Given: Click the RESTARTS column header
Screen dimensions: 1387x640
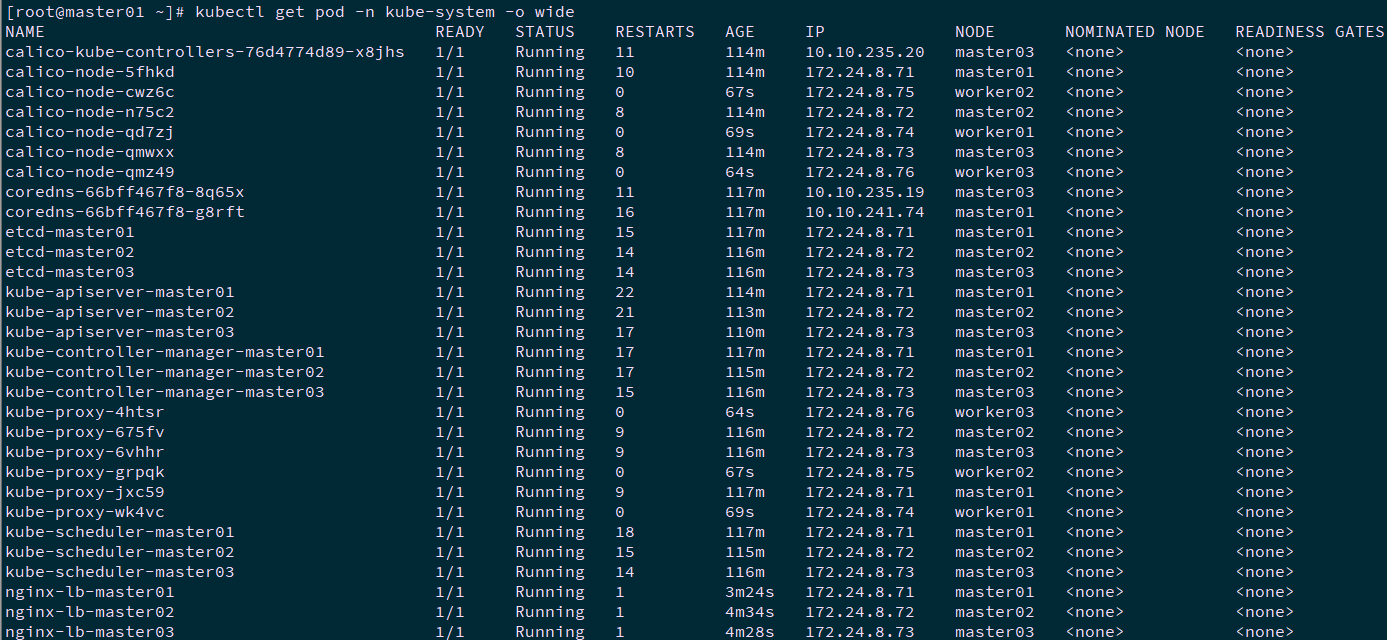Looking at the screenshot, I should point(654,32).
